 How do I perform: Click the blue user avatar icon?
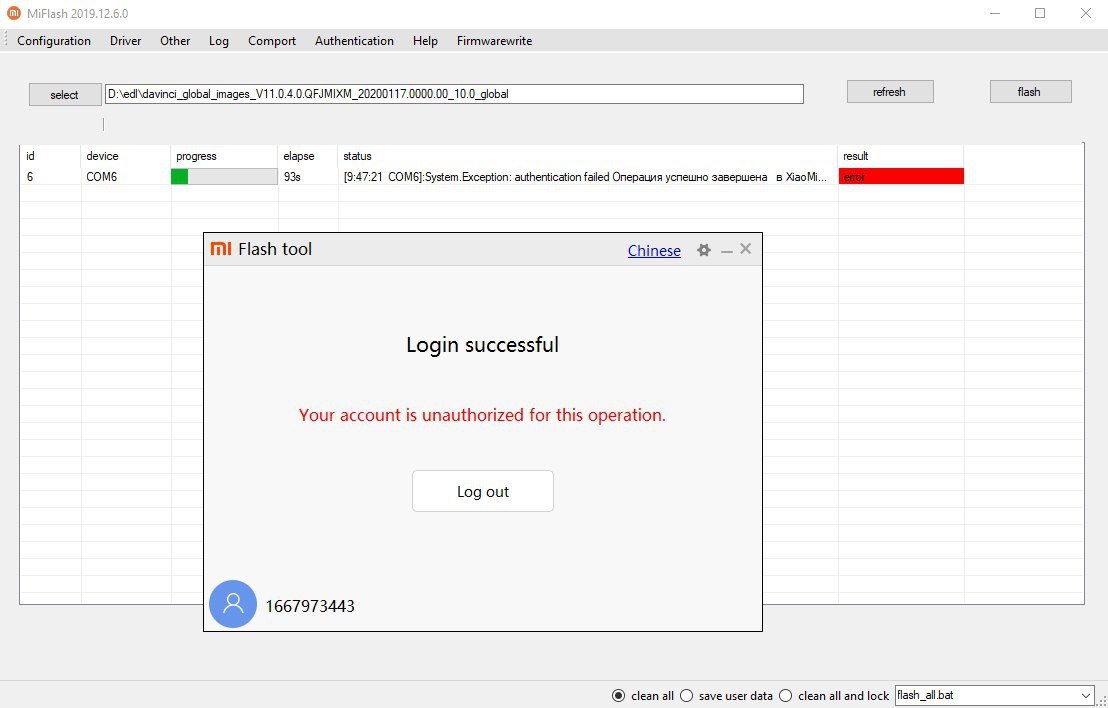(x=233, y=604)
